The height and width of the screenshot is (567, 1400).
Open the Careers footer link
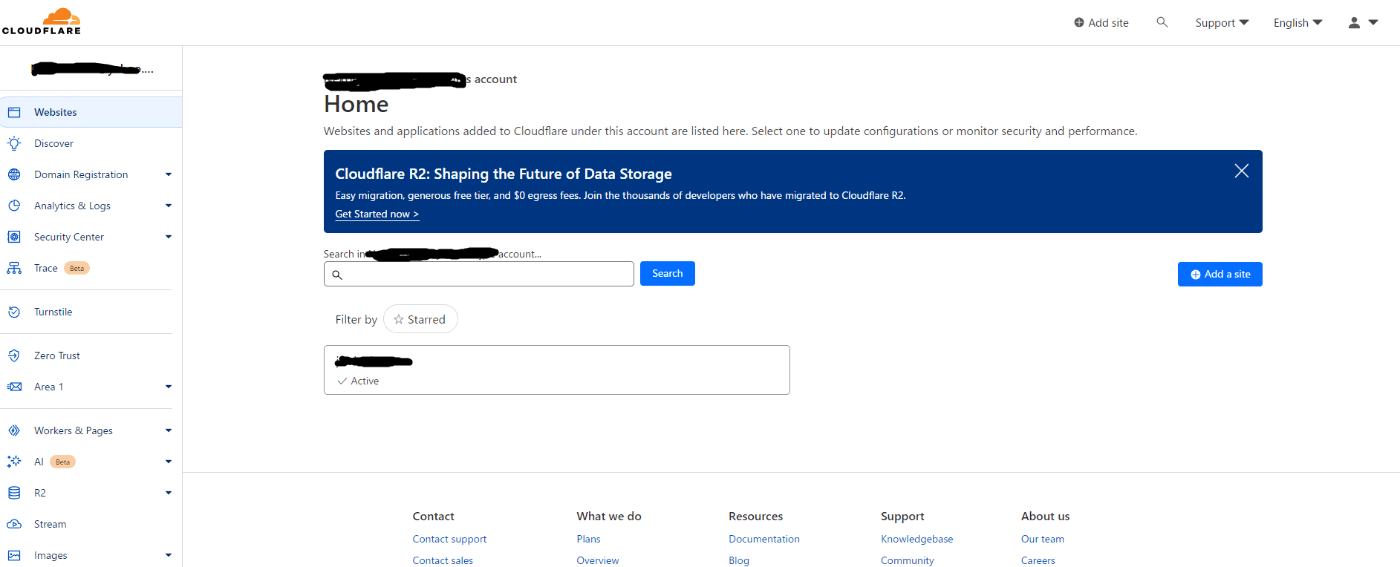pyautogui.click(x=1038, y=560)
